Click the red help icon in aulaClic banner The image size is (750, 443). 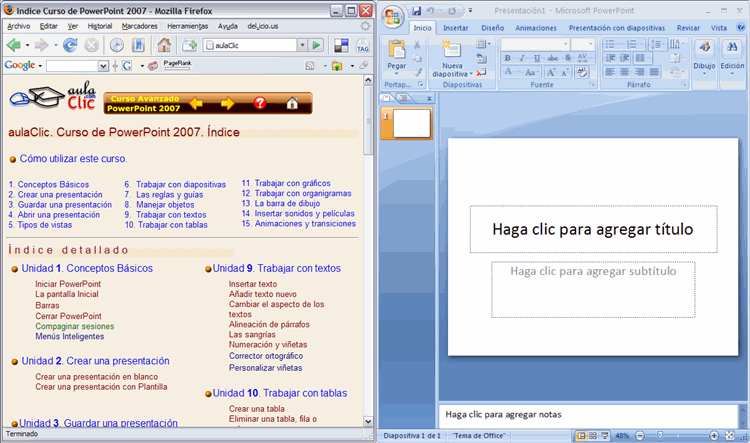[260, 103]
